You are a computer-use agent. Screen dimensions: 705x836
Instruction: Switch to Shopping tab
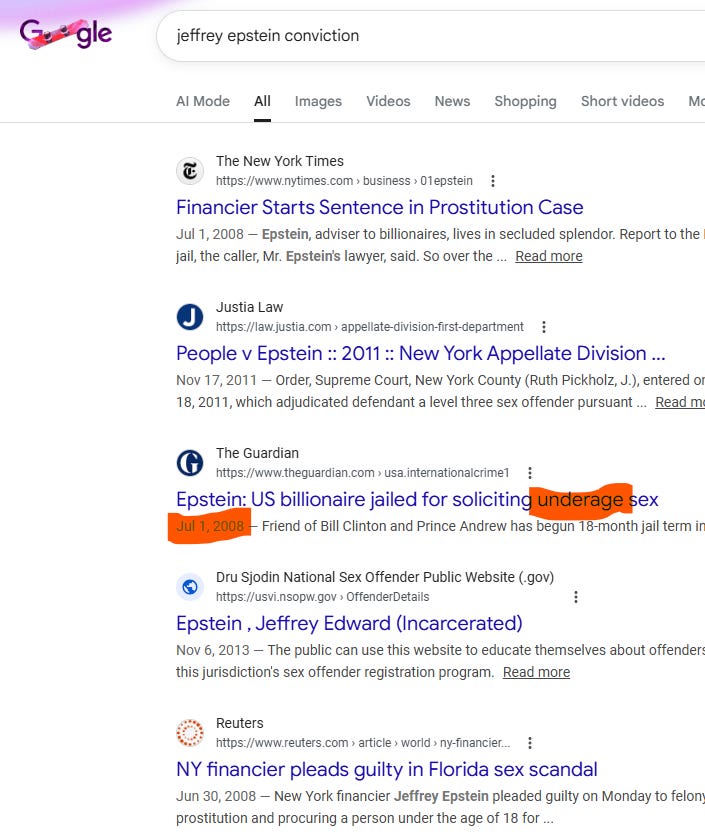click(525, 101)
